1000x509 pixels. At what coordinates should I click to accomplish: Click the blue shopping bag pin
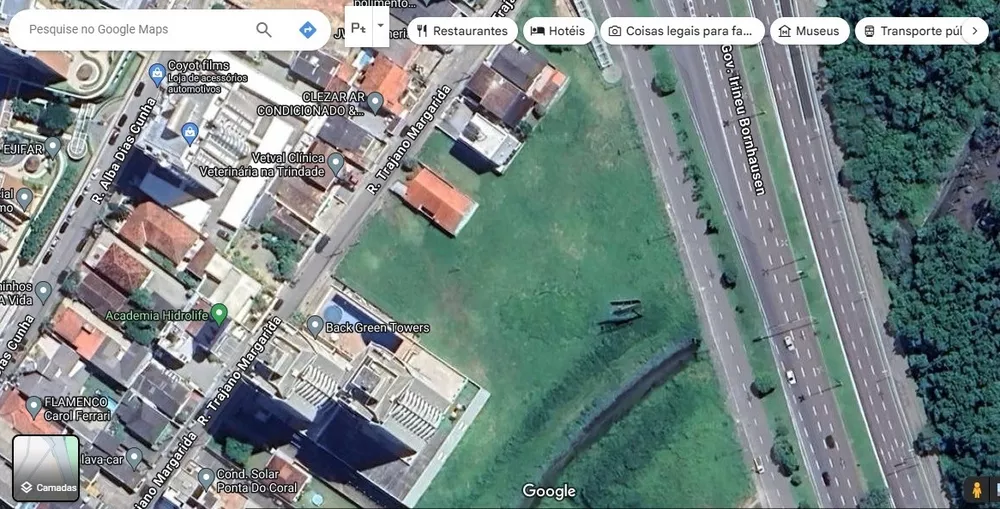189,134
